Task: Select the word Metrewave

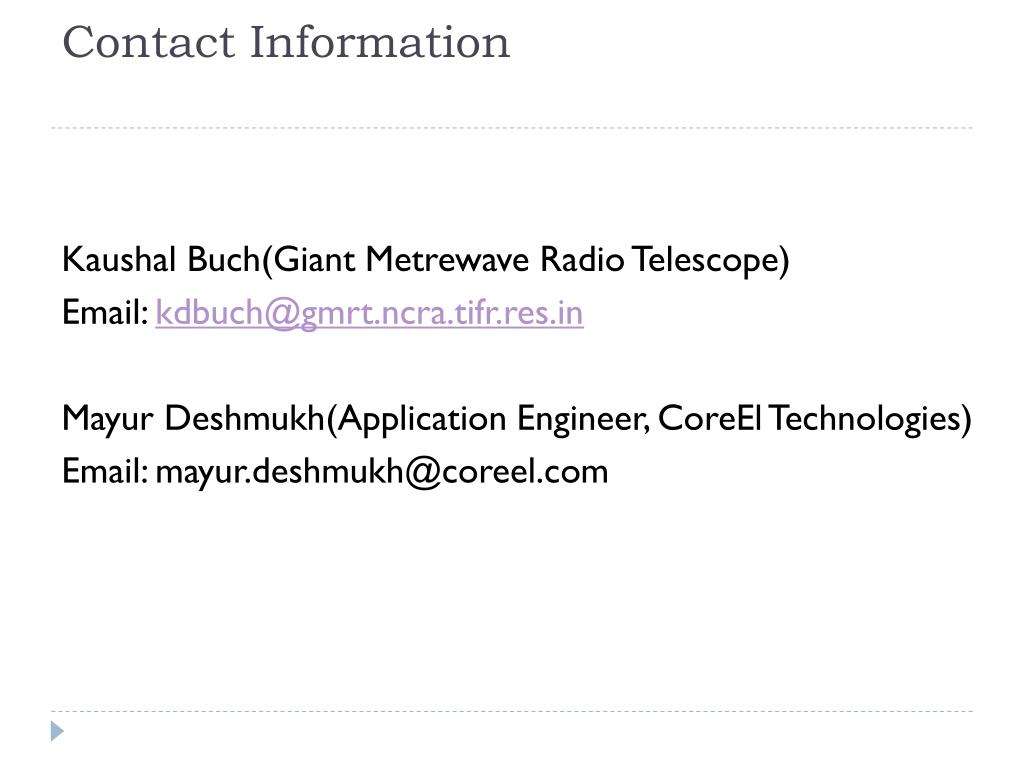Action: coord(447,259)
